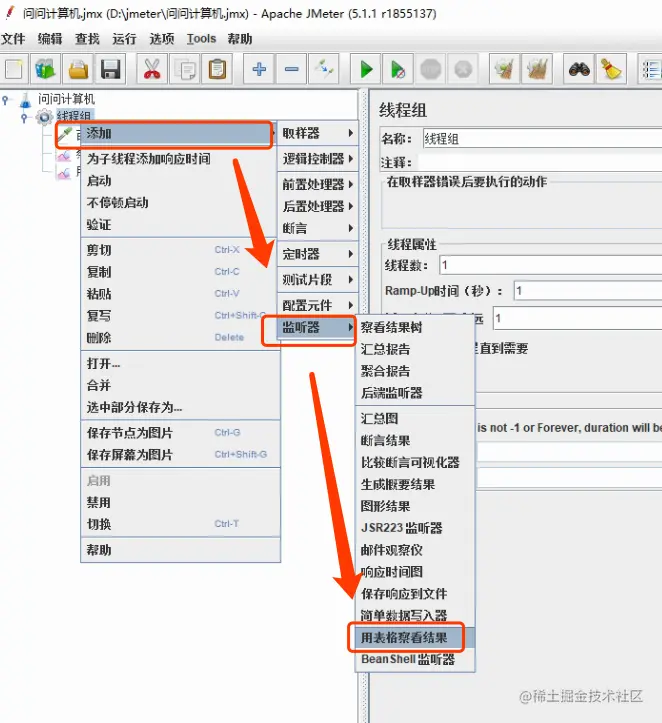662x723 pixels.
Task: Expand the 配置元件 submenu
Action: [x=318, y=305]
